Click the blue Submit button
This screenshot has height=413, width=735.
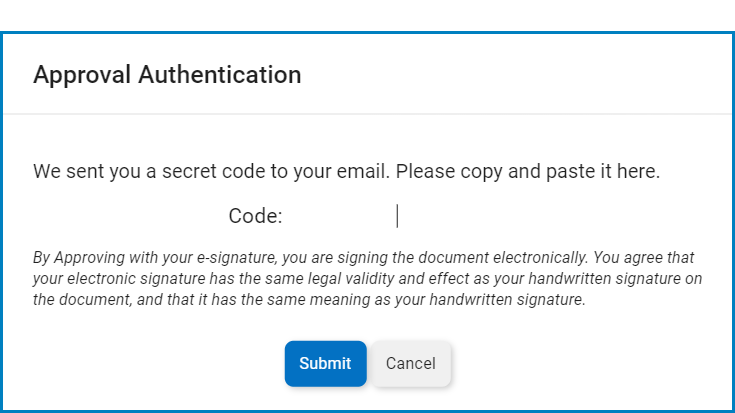click(x=325, y=363)
